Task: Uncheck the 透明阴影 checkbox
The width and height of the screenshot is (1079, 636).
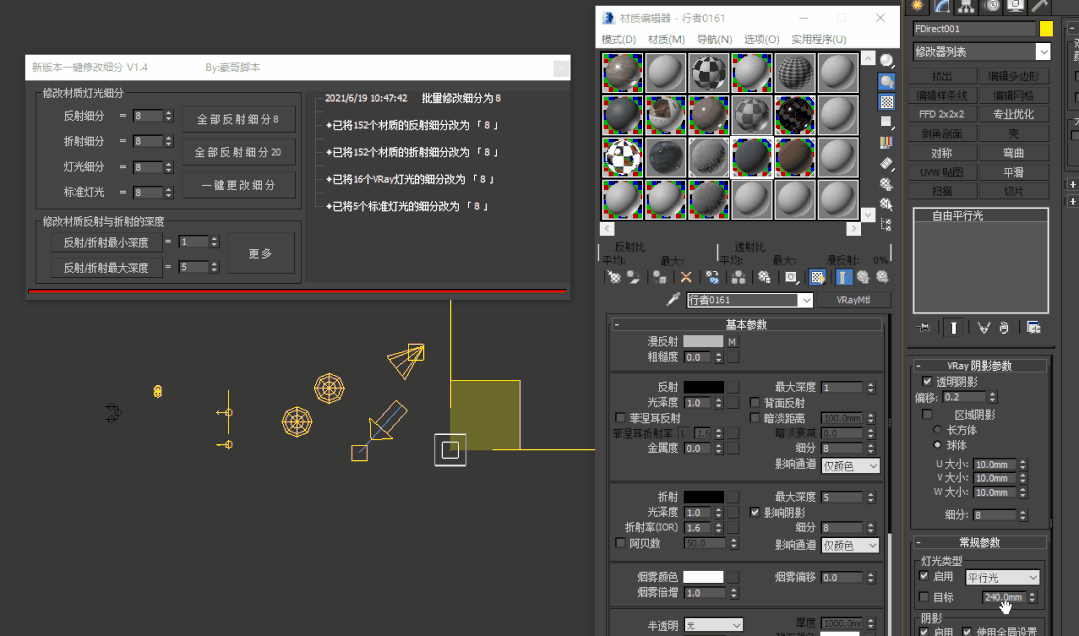Action: (x=927, y=382)
